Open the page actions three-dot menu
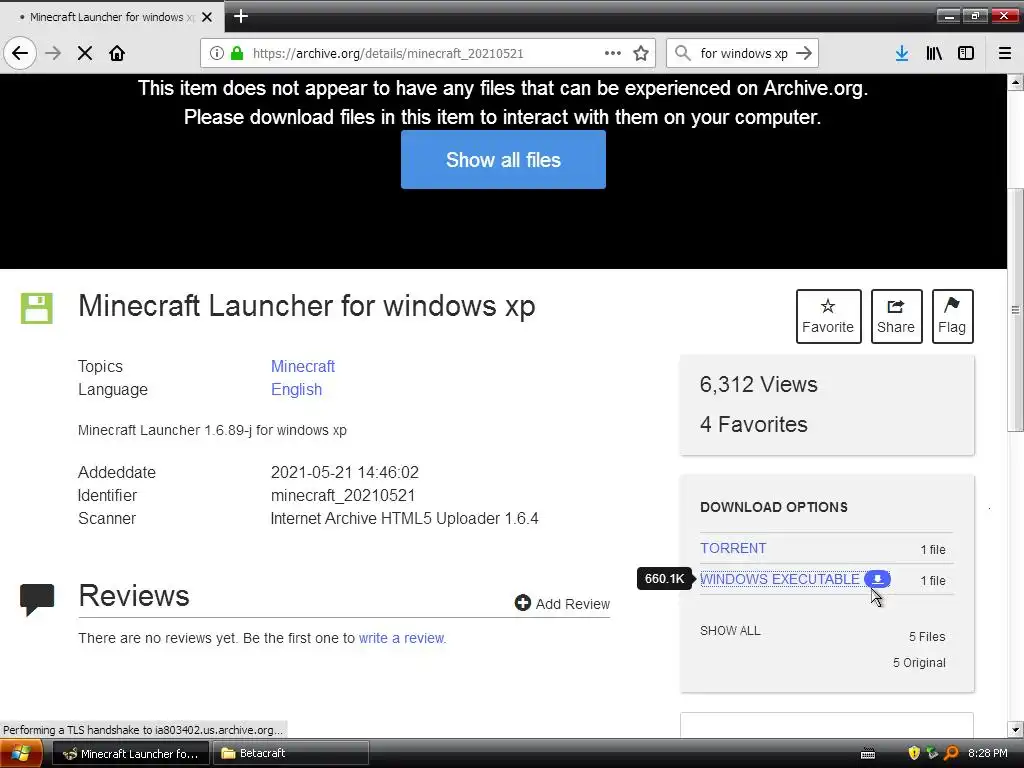Viewport: 1024px width, 768px height. pyautogui.click(x=613, y=53)
